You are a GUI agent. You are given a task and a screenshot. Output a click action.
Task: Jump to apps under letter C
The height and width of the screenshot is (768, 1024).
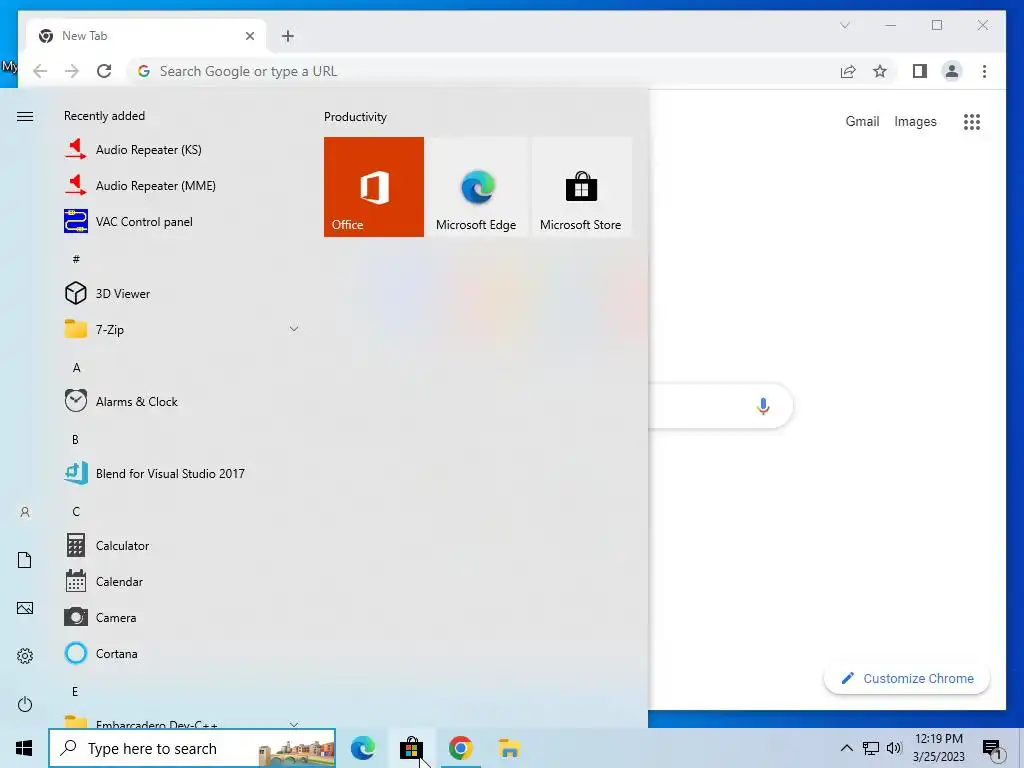76,511
